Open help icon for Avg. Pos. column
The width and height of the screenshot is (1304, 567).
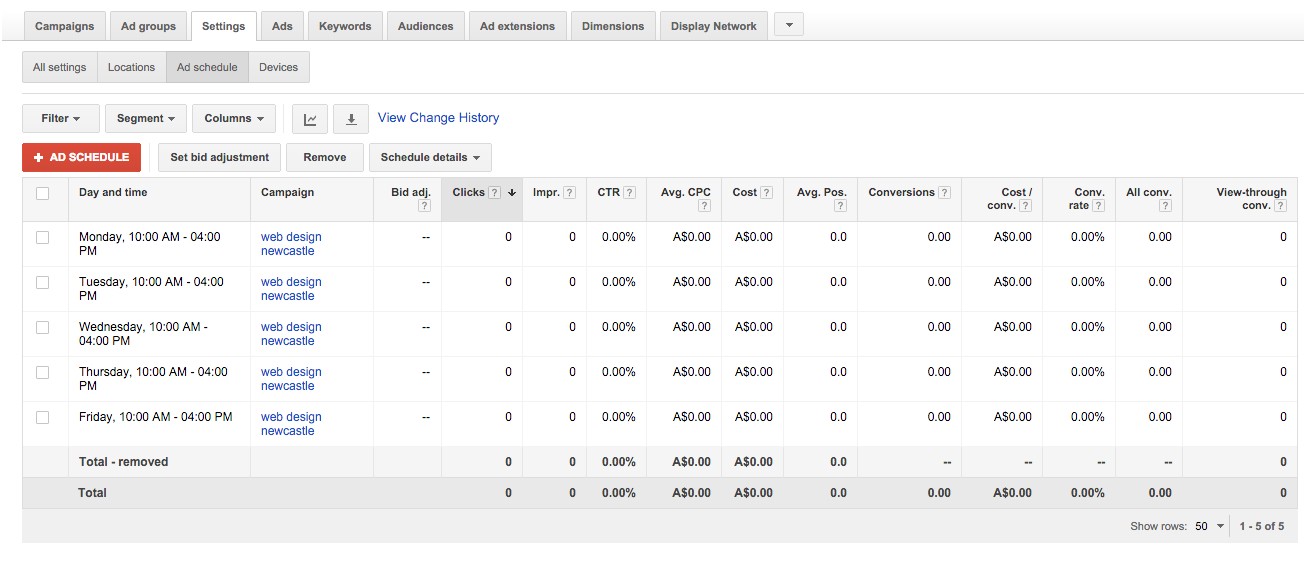[840, 206]
